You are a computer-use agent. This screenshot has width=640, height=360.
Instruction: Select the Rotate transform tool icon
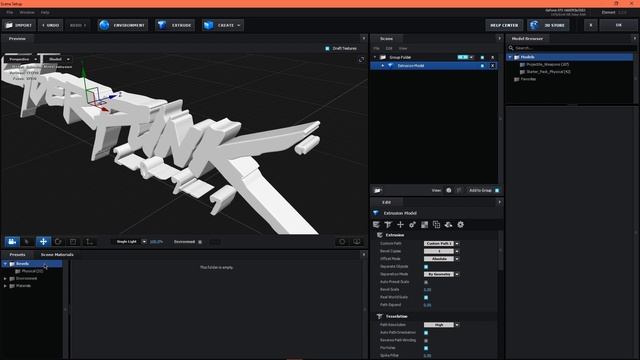[x=58, y=242]
